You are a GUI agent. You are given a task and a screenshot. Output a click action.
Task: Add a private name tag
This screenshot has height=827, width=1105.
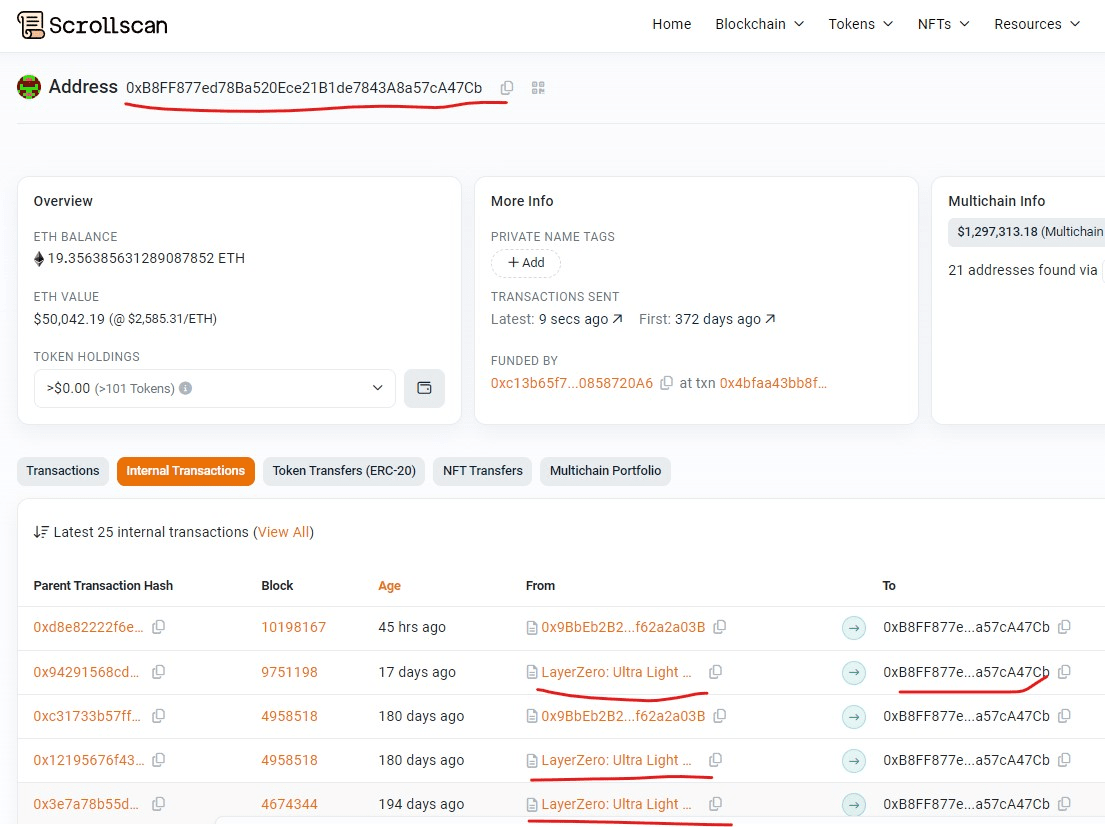pyautogui.click(x=526, y=263)
